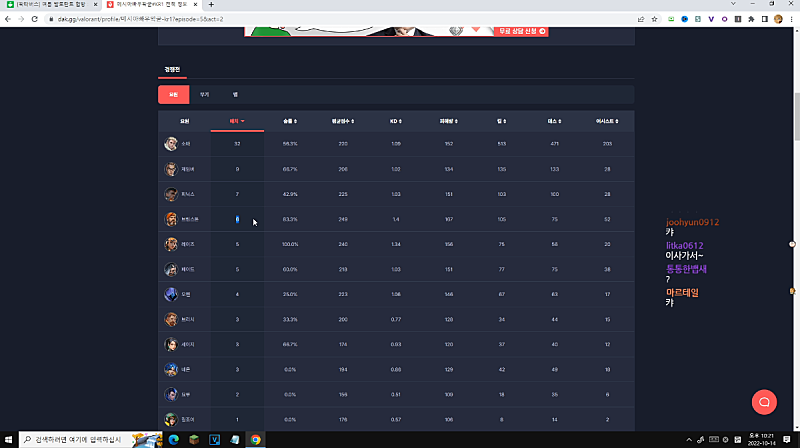The height and width of the screenshot is (448, 800).
Task: Switch to the first browser tab with green icon
Action: coord(50,5)
